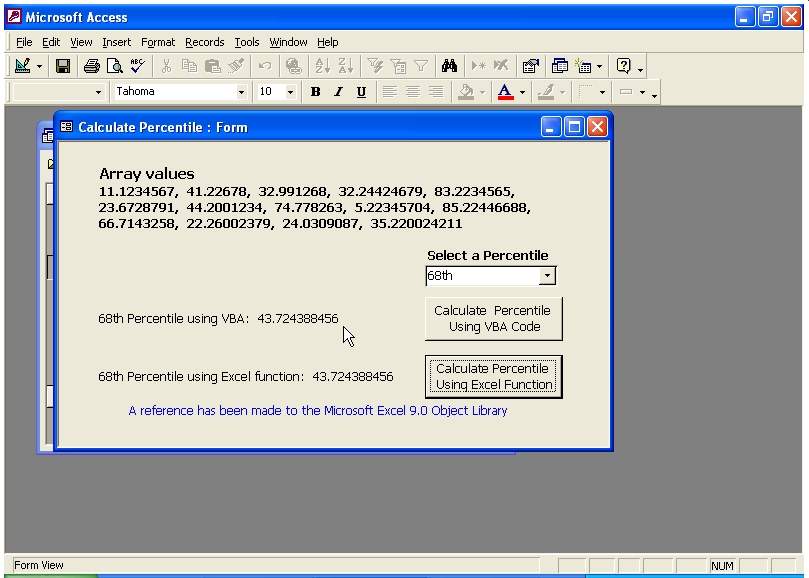
Task: Click the Cut scissors icon
Action: (166, 66)
